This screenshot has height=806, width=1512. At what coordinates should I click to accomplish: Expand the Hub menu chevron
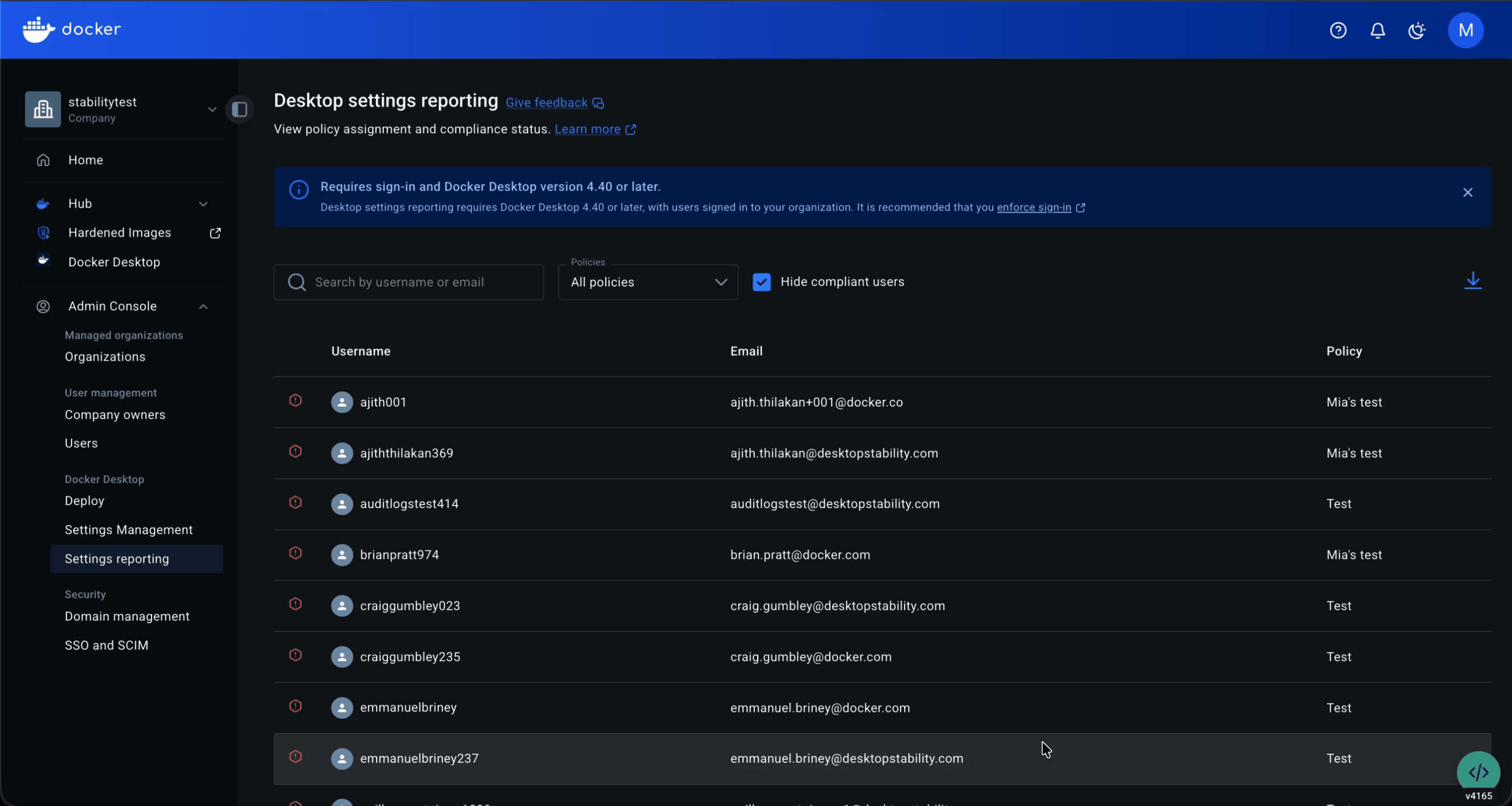(203, 204)
